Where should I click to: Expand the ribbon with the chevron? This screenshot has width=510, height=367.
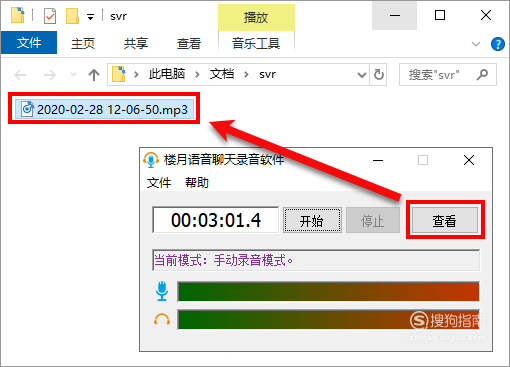pyautogui.click(x=476, y=44)
